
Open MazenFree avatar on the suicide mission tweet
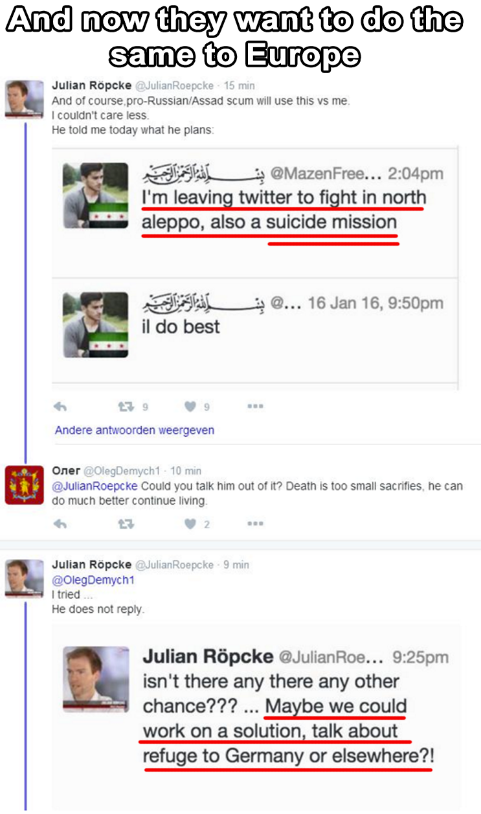(96, 196)
